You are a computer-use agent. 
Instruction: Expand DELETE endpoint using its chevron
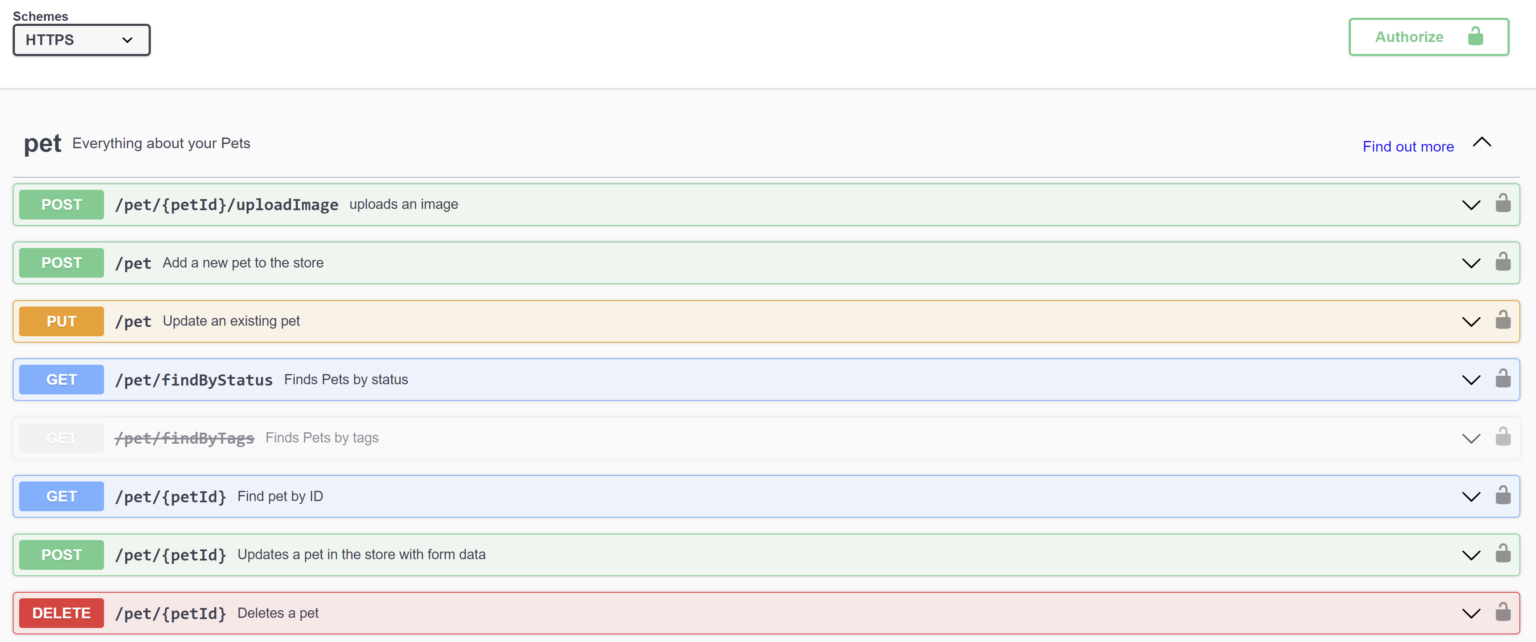[1471, 613]
